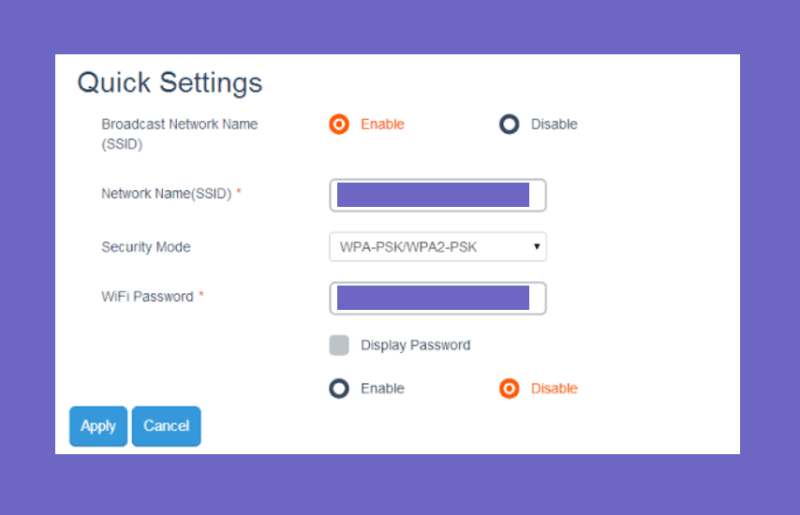Focus the WiFi Password input field
The image size is (800, 515).
pos(438,298)
